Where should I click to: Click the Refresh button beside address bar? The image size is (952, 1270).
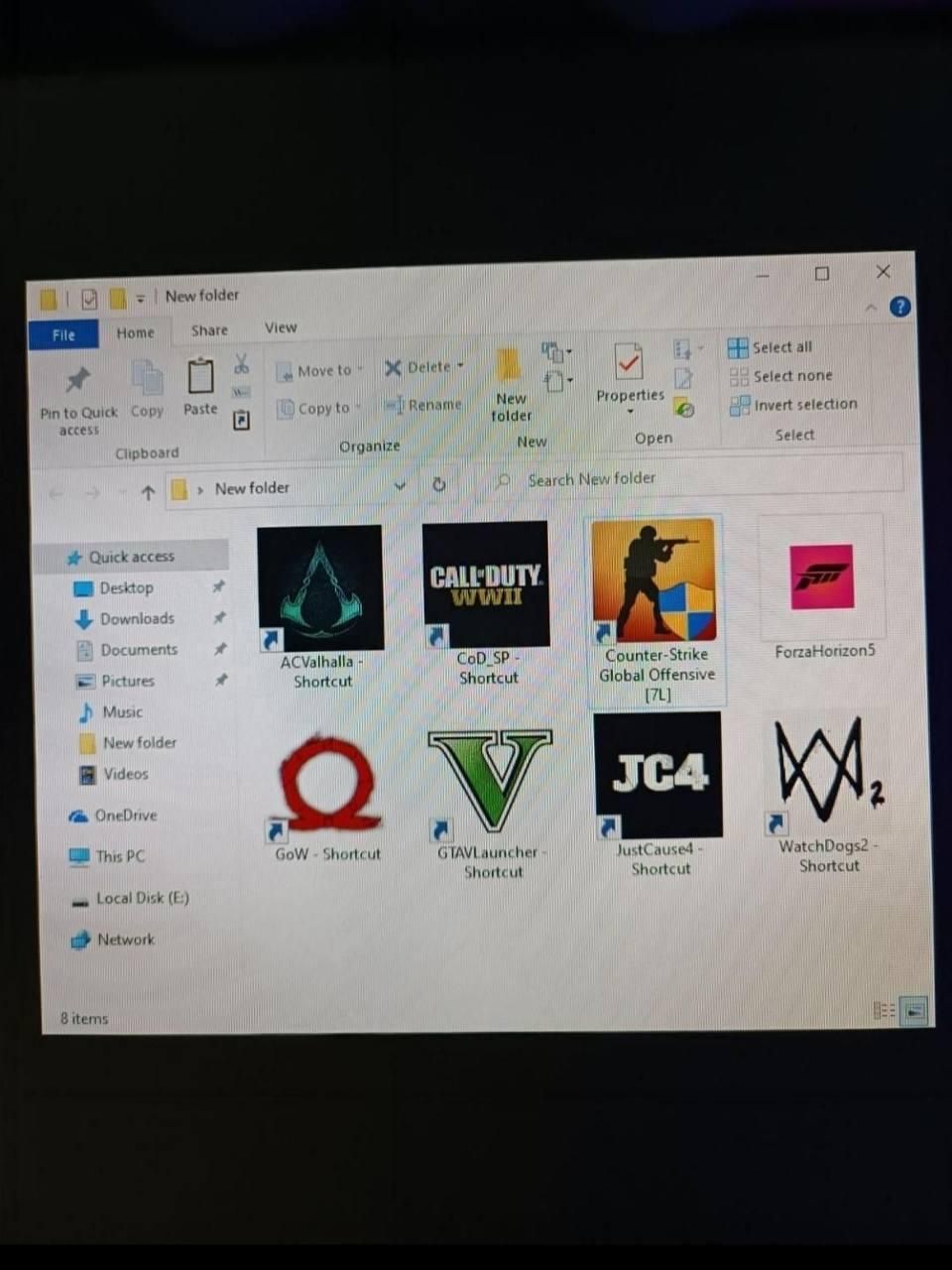[x=438, y=484]
